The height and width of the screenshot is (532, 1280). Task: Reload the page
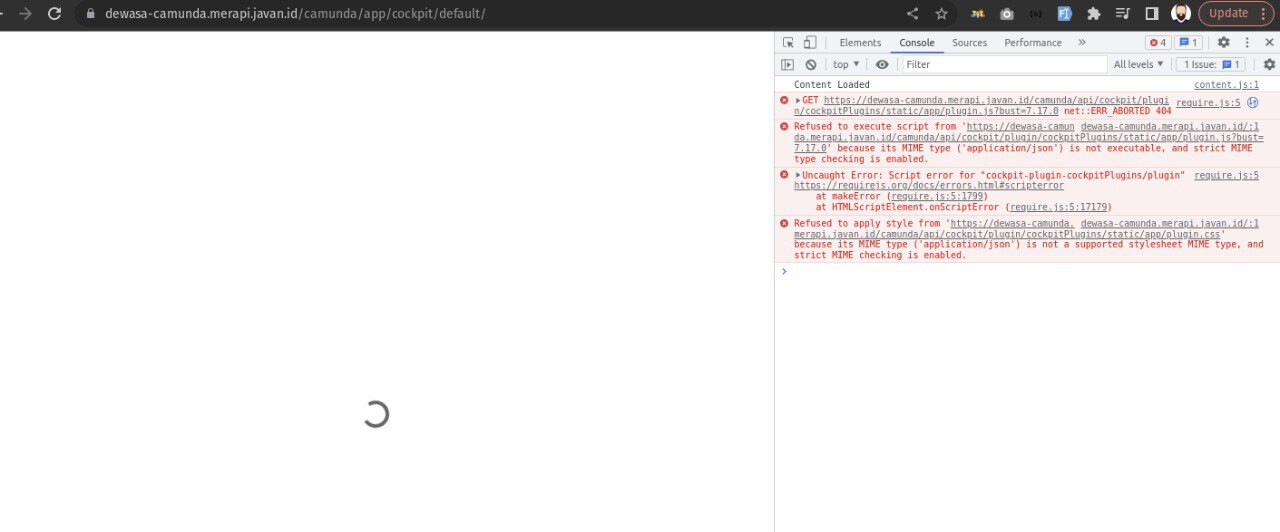54,14
